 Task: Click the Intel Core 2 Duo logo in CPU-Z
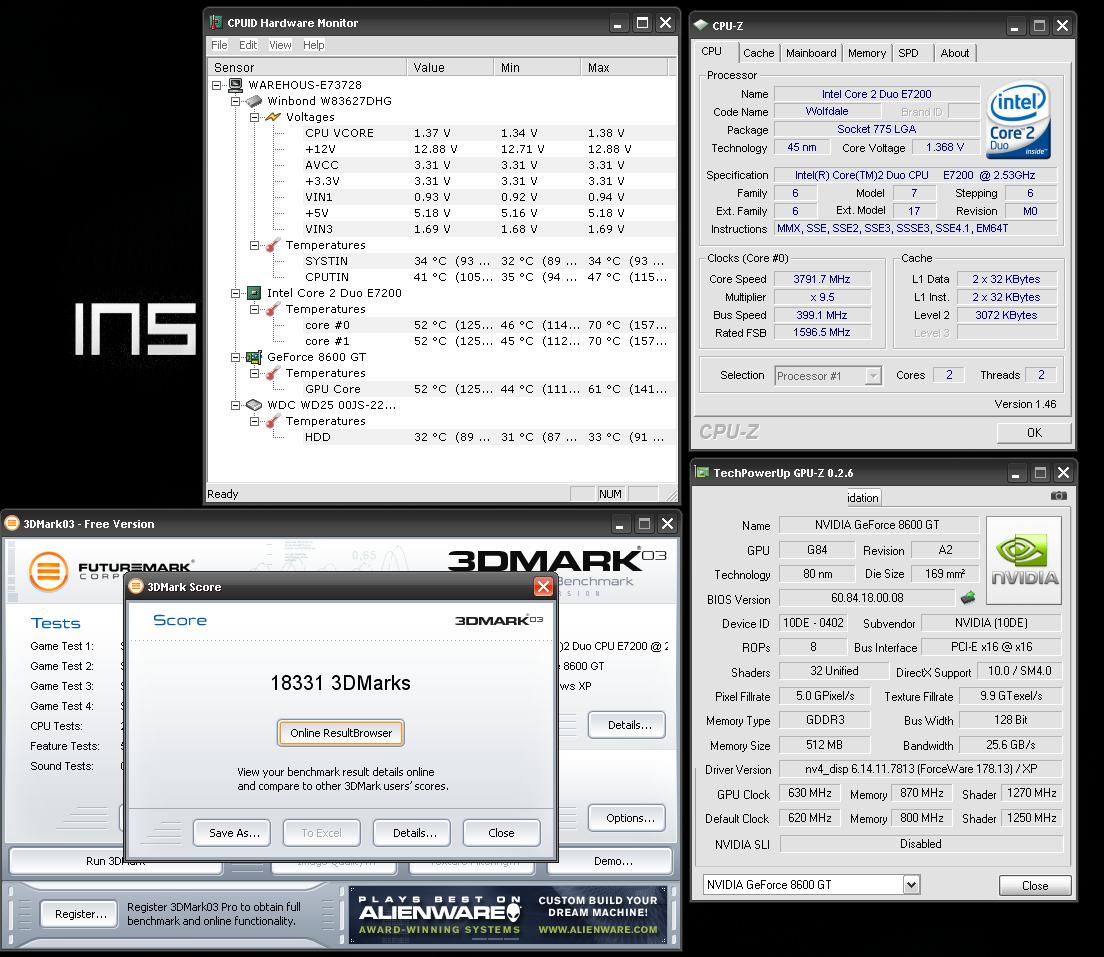click(x=1018, y=119)
